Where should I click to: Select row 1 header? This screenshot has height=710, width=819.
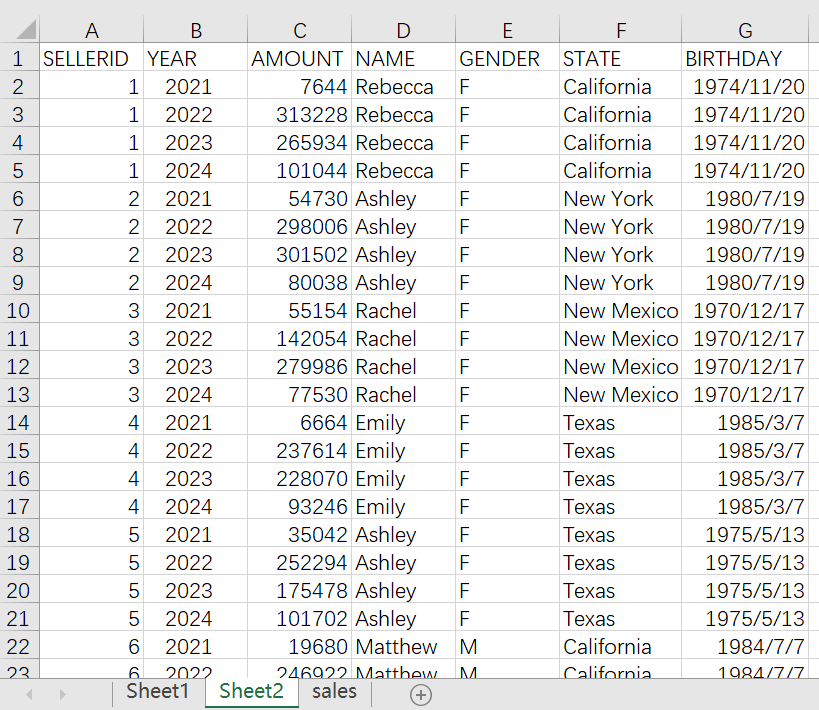pyautogui.click(x=18, y=59)
